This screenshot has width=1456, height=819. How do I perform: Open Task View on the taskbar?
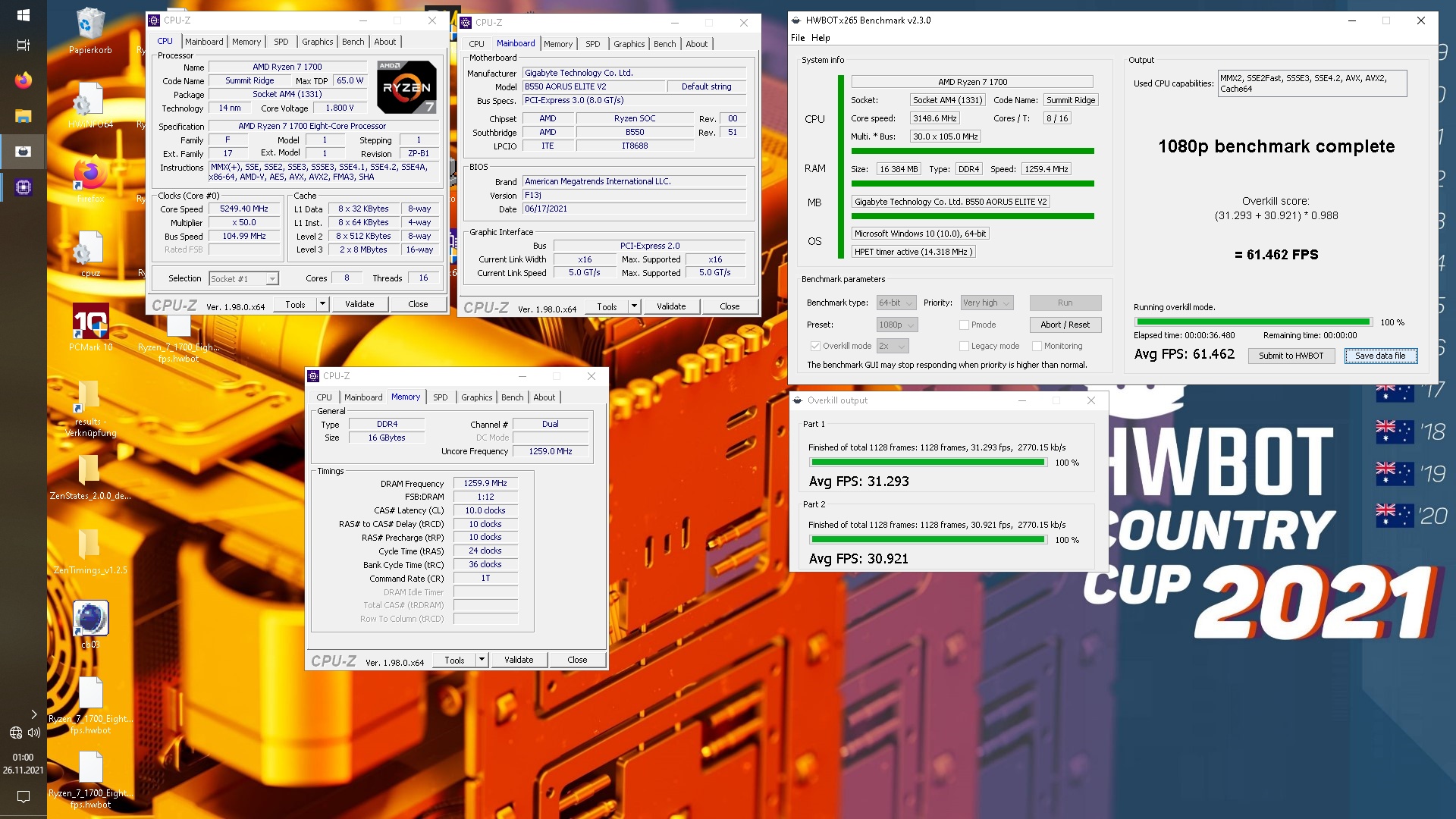coord(23,45)
